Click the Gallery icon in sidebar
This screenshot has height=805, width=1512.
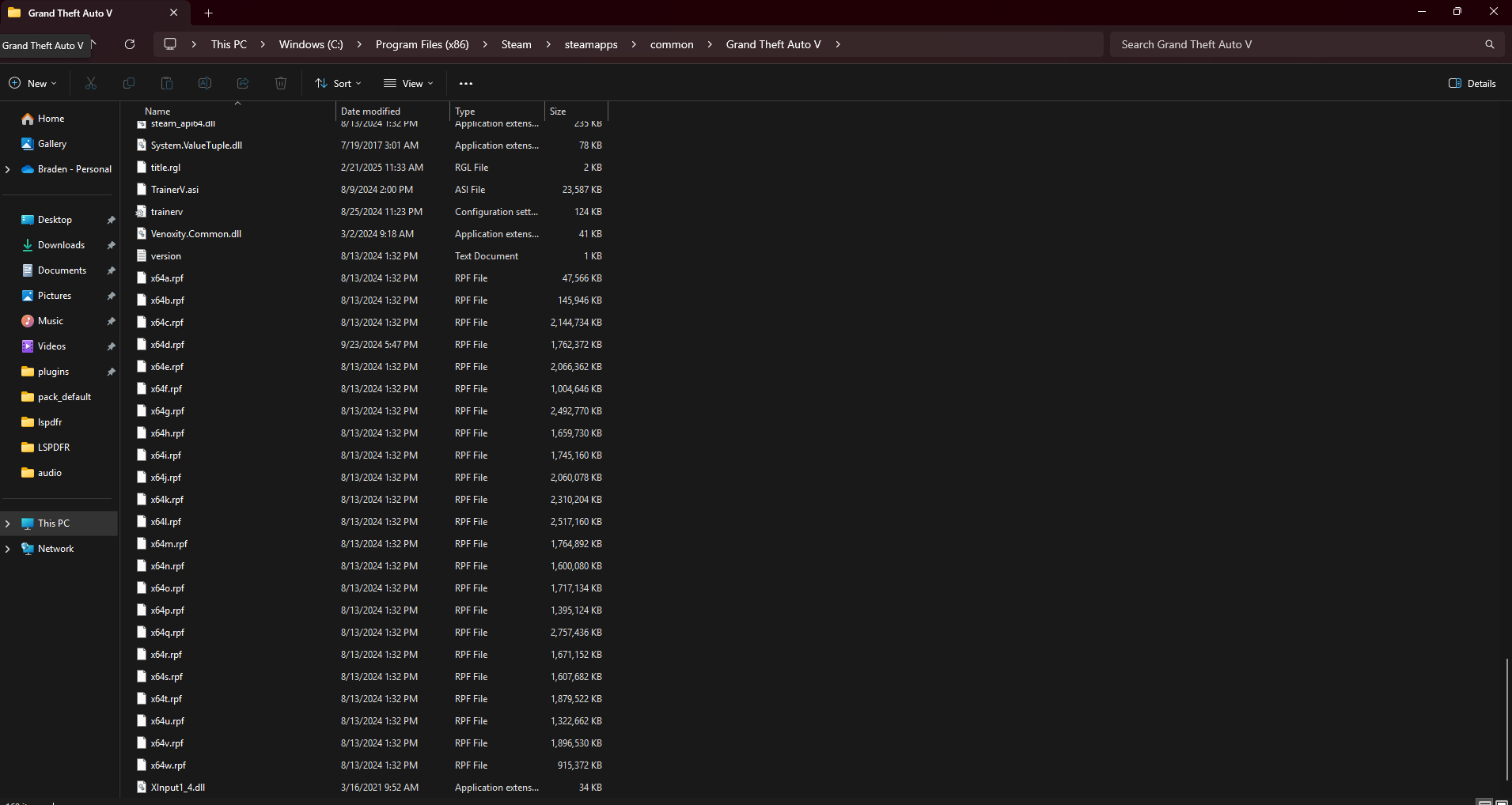28,144
